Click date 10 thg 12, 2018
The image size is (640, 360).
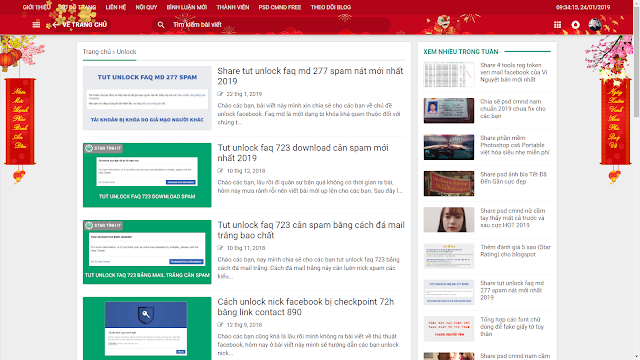pos(246,171)
